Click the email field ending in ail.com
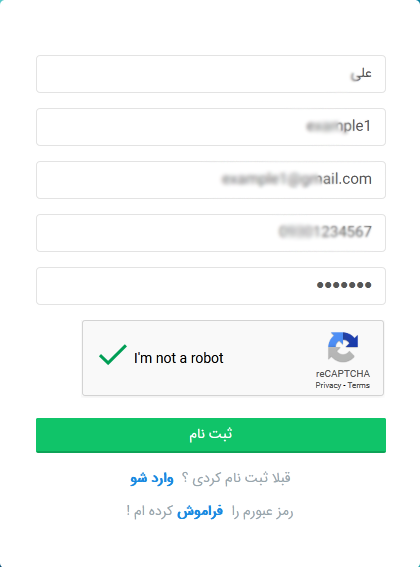This screenshot has height=567, width=420. pos(211,180)
